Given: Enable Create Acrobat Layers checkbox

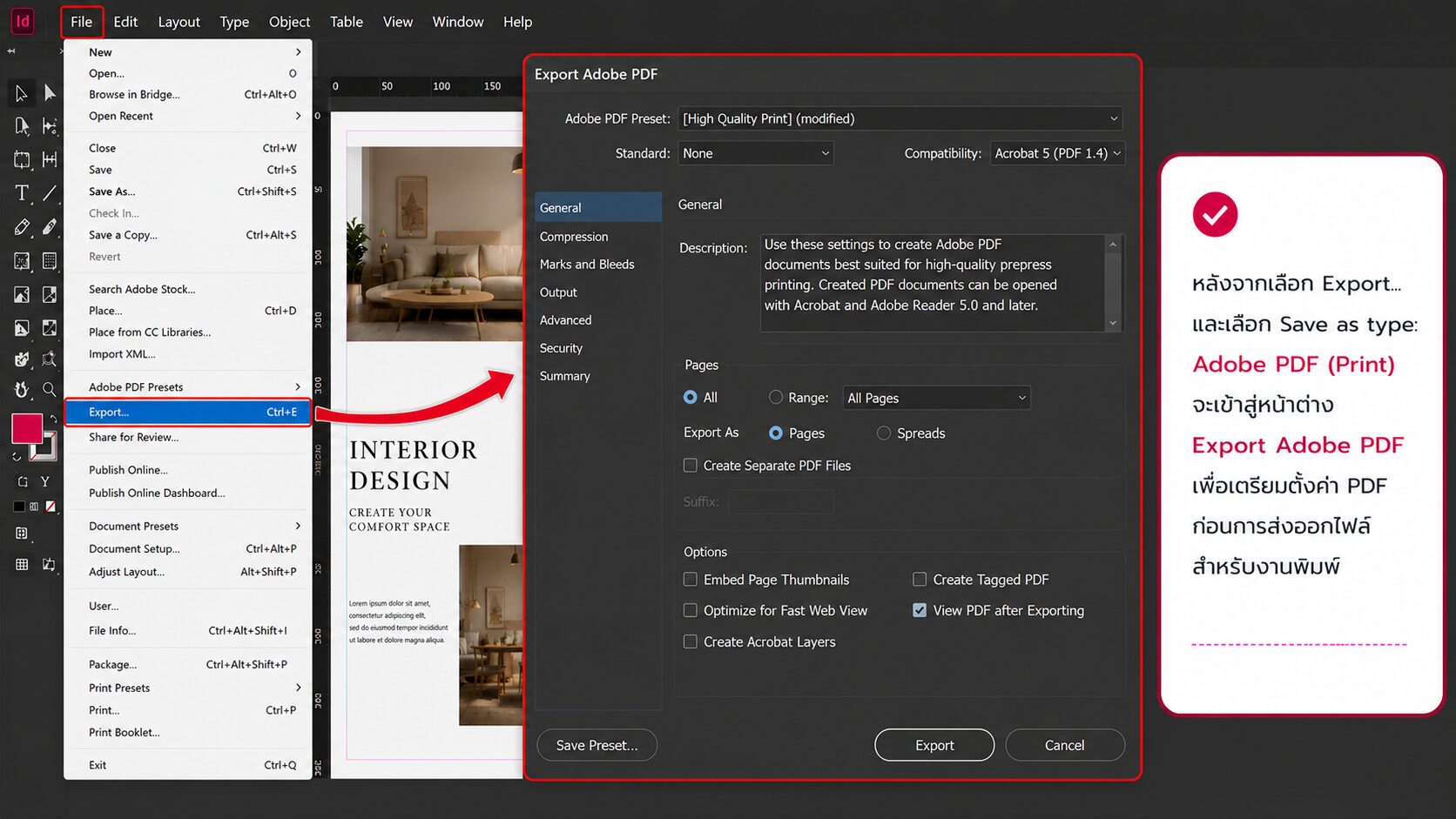Looking at the screenshot, I should tap(691, 642).
